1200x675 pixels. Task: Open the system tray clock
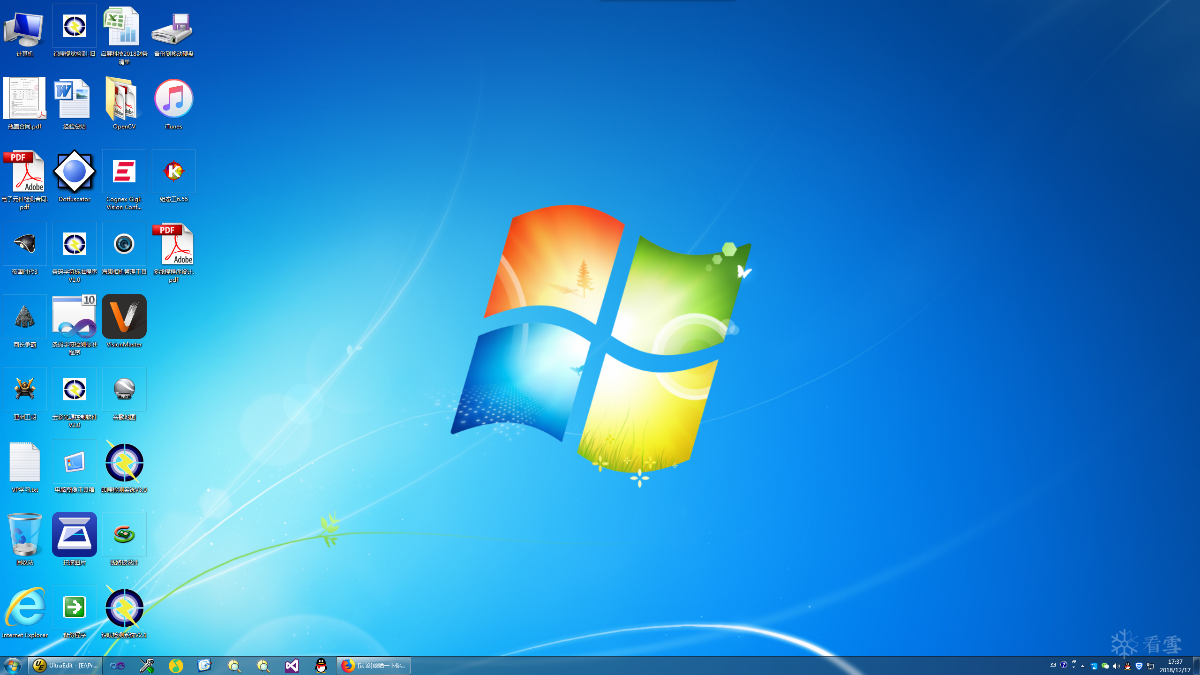pos(1175,665)
